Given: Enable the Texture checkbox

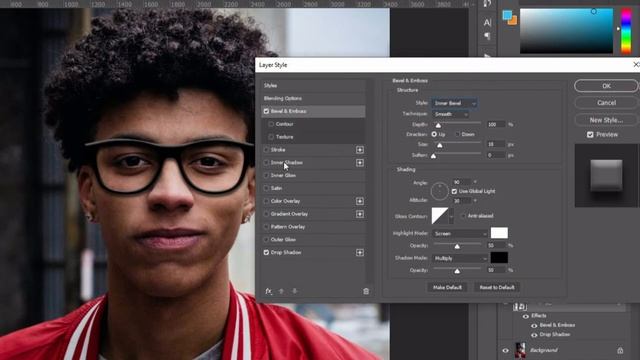Looking at the screenshot, I should [271, 137].
